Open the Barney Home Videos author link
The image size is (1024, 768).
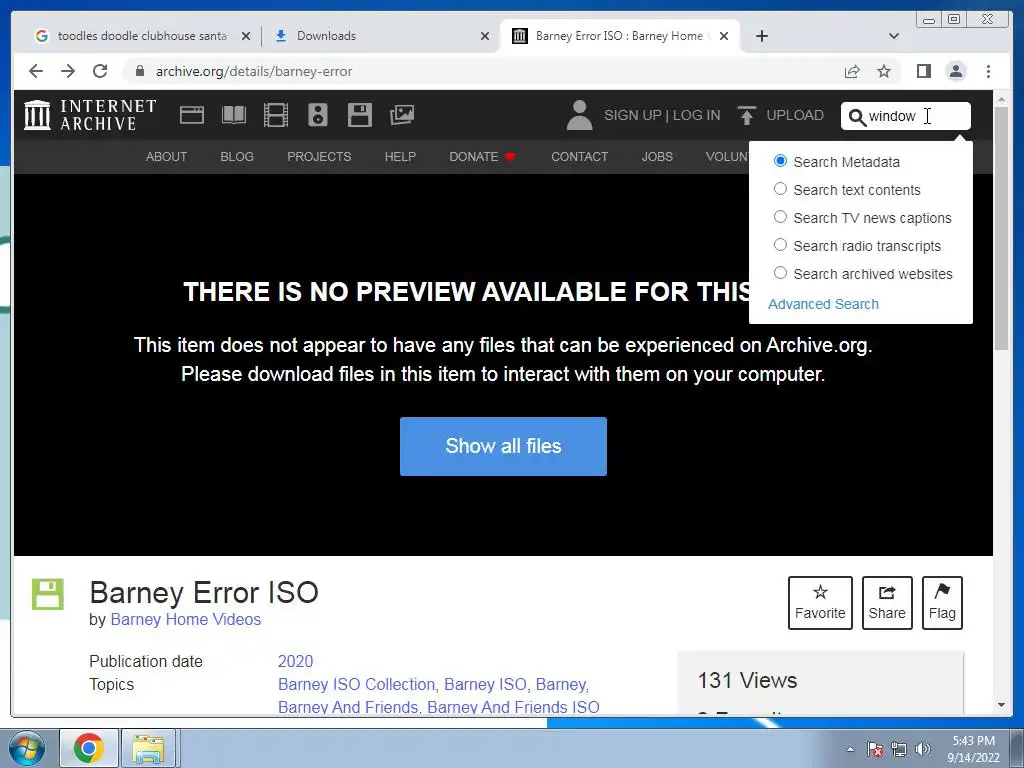[x=185, y=619]
